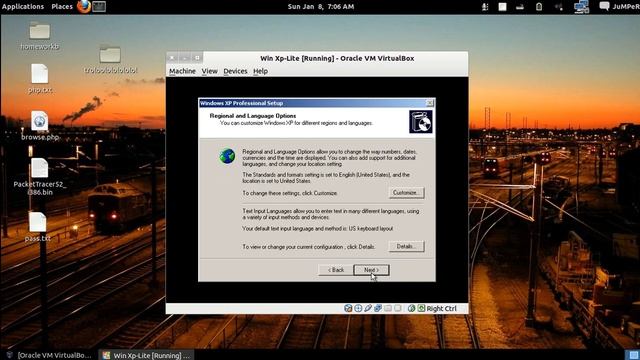Click the green host key capture icon
The image size is (640, 360).
[x=421, y=308]
